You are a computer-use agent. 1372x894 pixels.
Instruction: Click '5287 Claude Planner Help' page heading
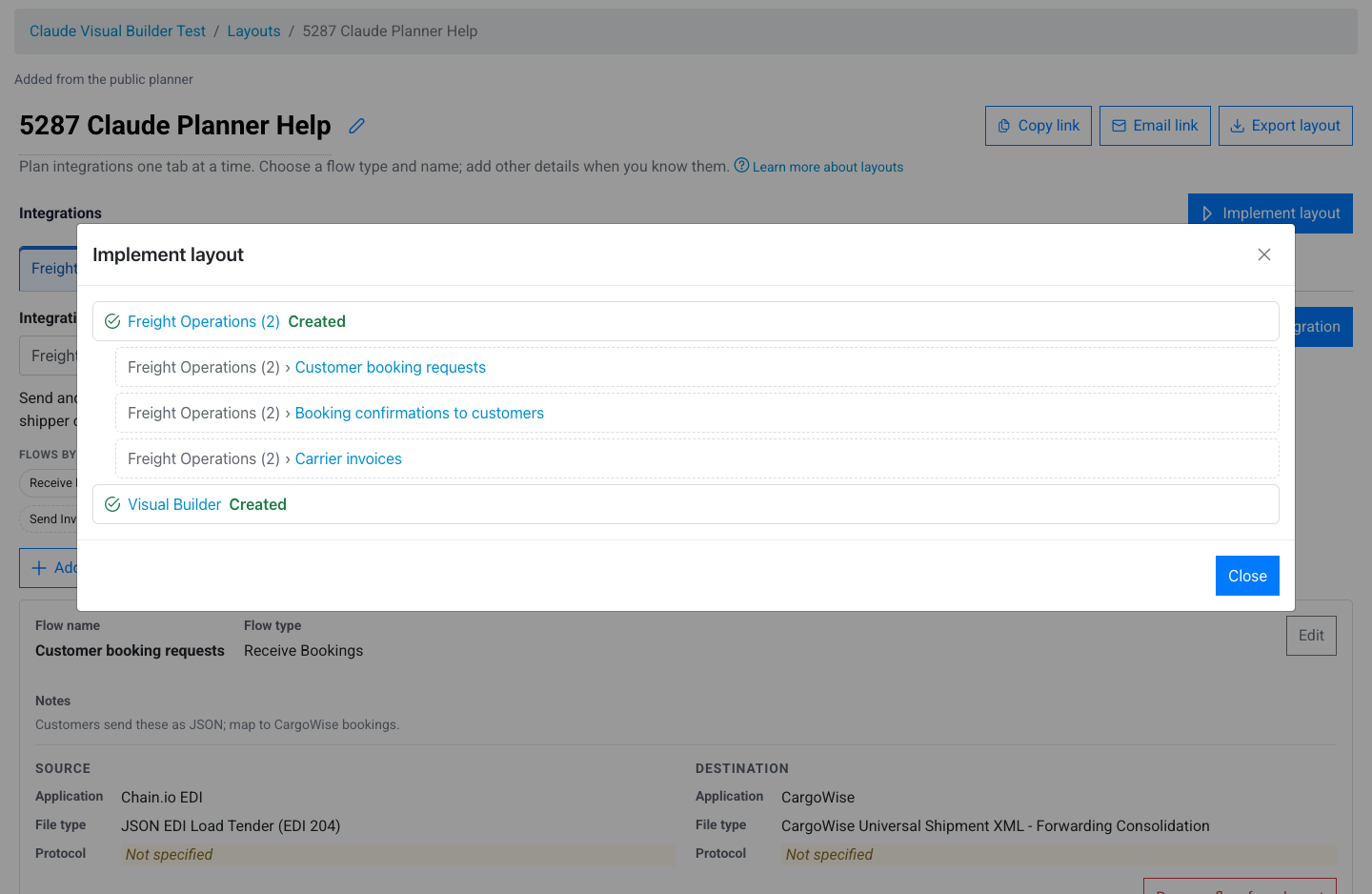175,125
